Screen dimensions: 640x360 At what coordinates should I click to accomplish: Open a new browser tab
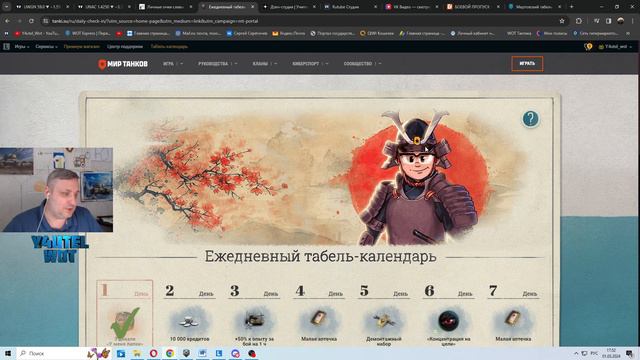[x=571, y=7]
